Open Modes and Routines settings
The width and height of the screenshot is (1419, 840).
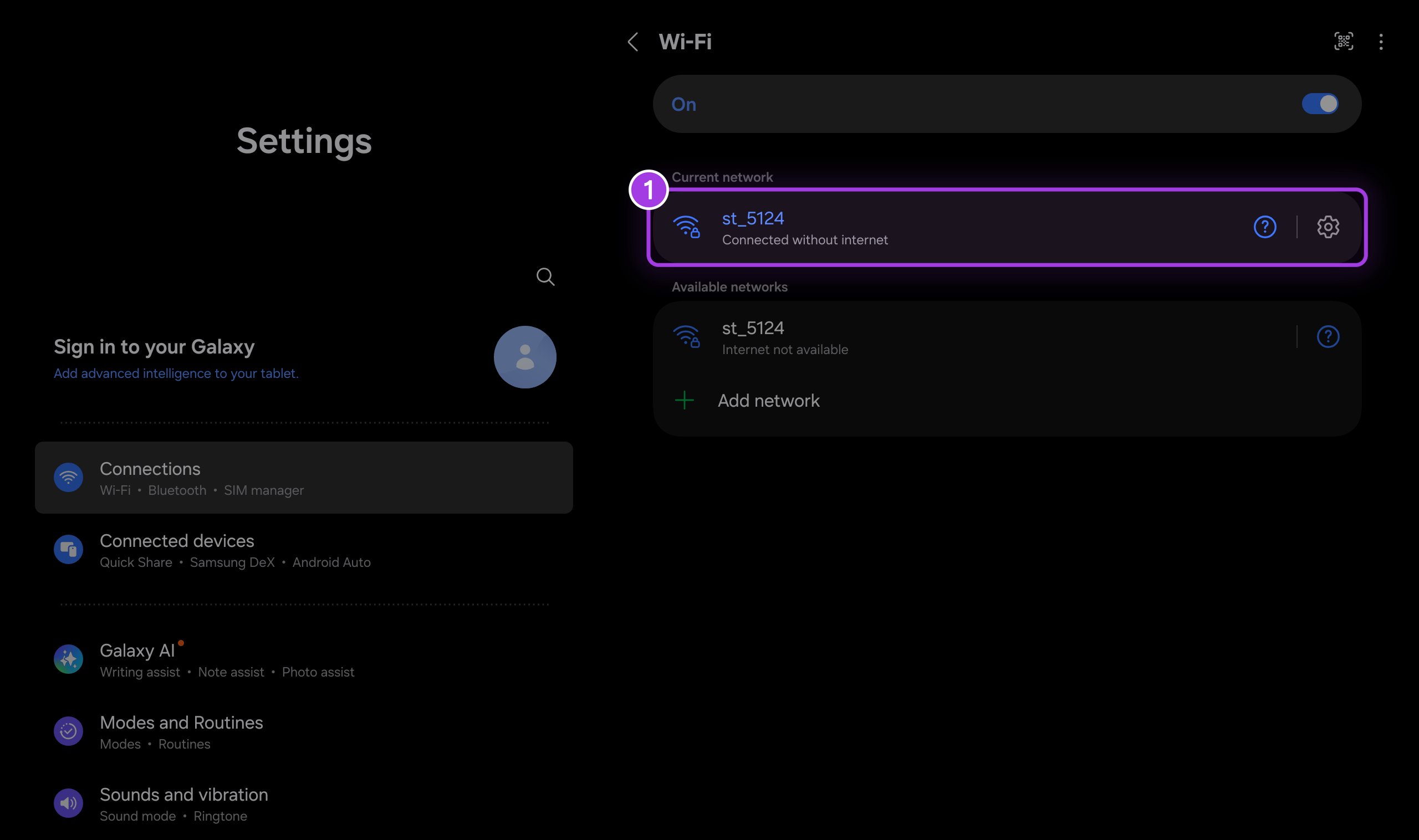click(x=304, y=731)
